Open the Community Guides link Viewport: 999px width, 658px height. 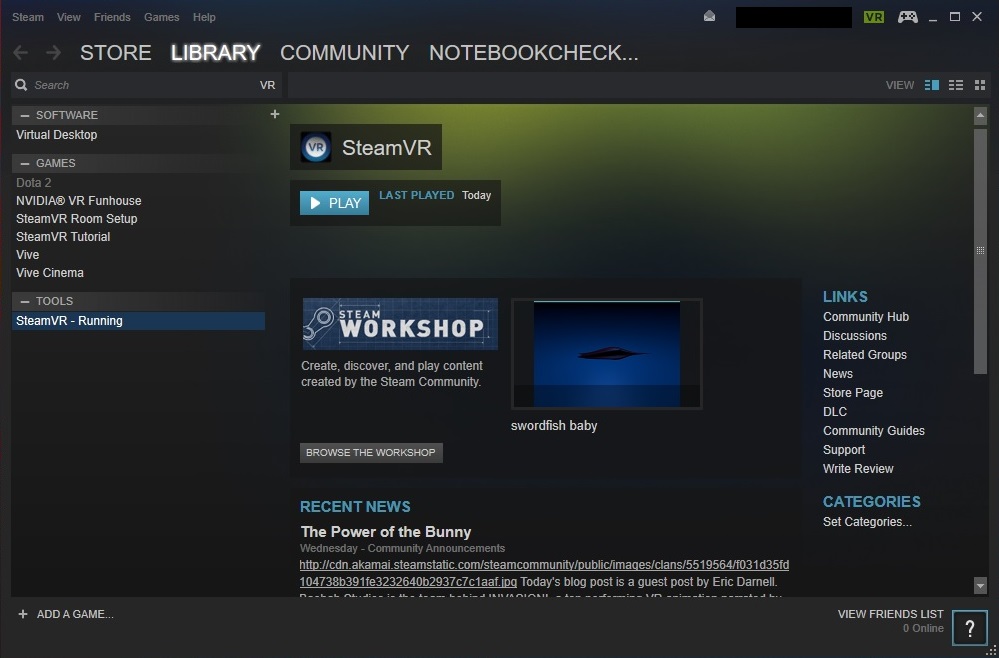coord(873,431)
